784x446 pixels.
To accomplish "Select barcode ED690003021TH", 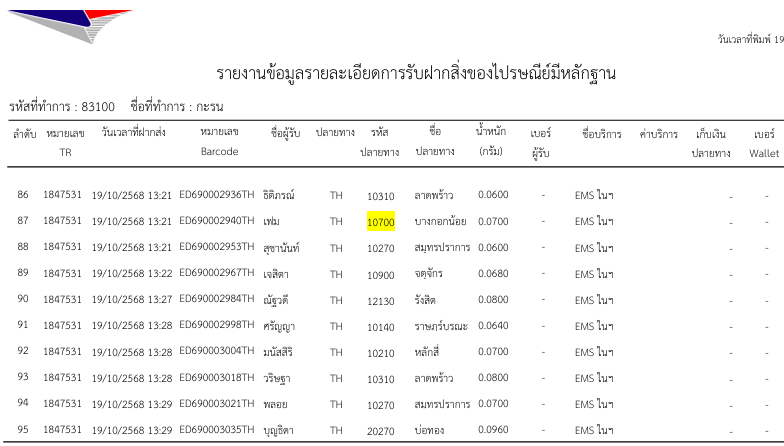I will pyautogui.click(x=216, y=402).
